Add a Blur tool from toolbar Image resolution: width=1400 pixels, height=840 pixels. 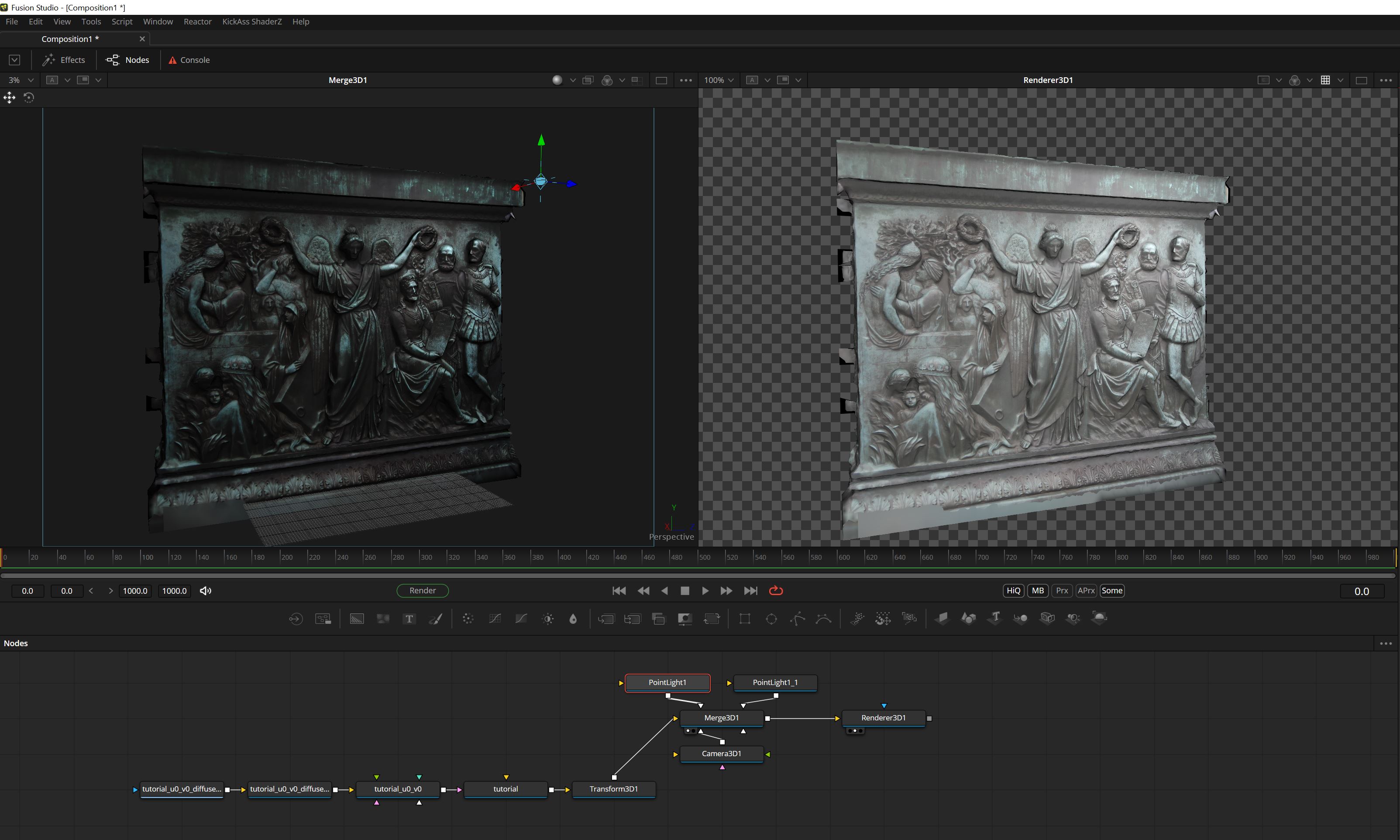(x=573, y=619)
